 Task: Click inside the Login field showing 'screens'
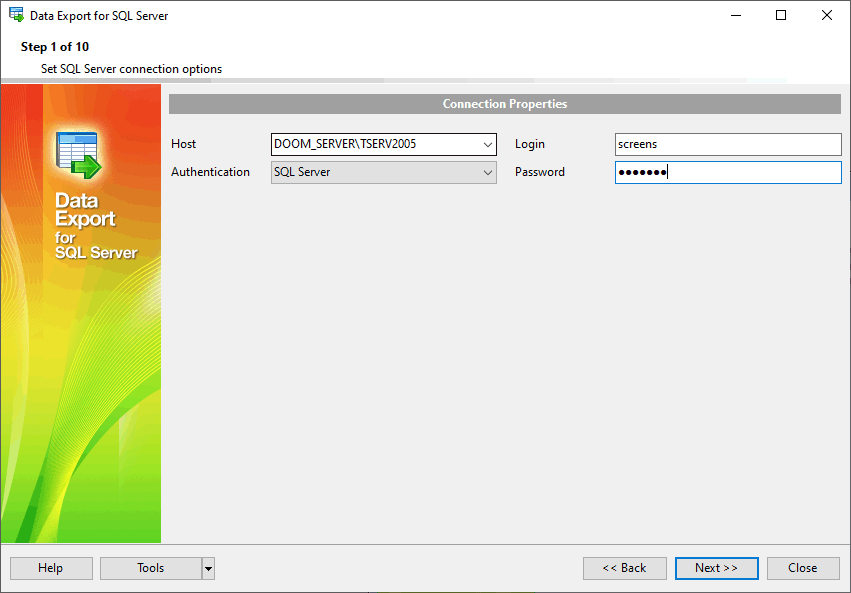point(727,144)
